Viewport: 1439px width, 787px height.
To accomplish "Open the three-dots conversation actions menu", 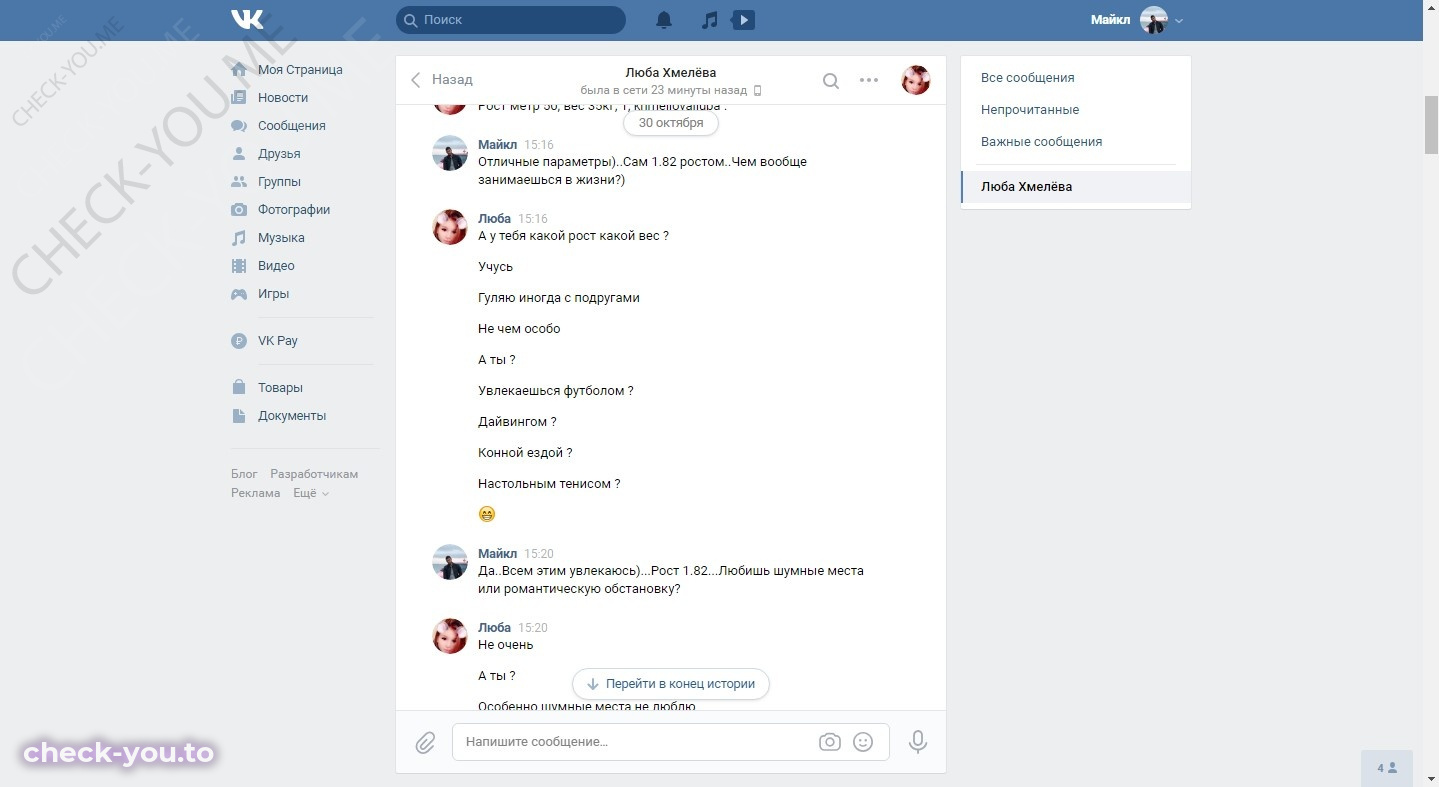I will click(869, 81).
